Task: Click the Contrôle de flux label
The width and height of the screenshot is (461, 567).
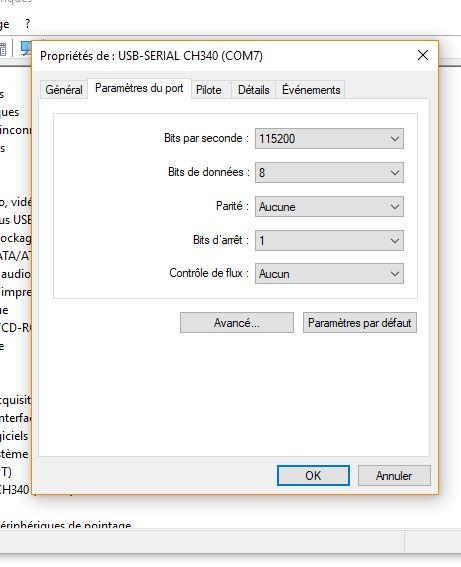Action: tap(209, 273)
